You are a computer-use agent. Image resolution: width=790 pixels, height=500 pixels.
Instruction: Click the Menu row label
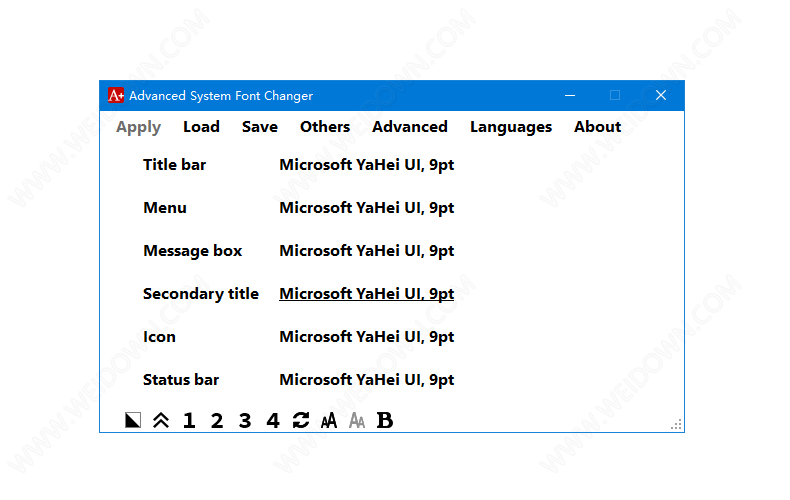165,208
